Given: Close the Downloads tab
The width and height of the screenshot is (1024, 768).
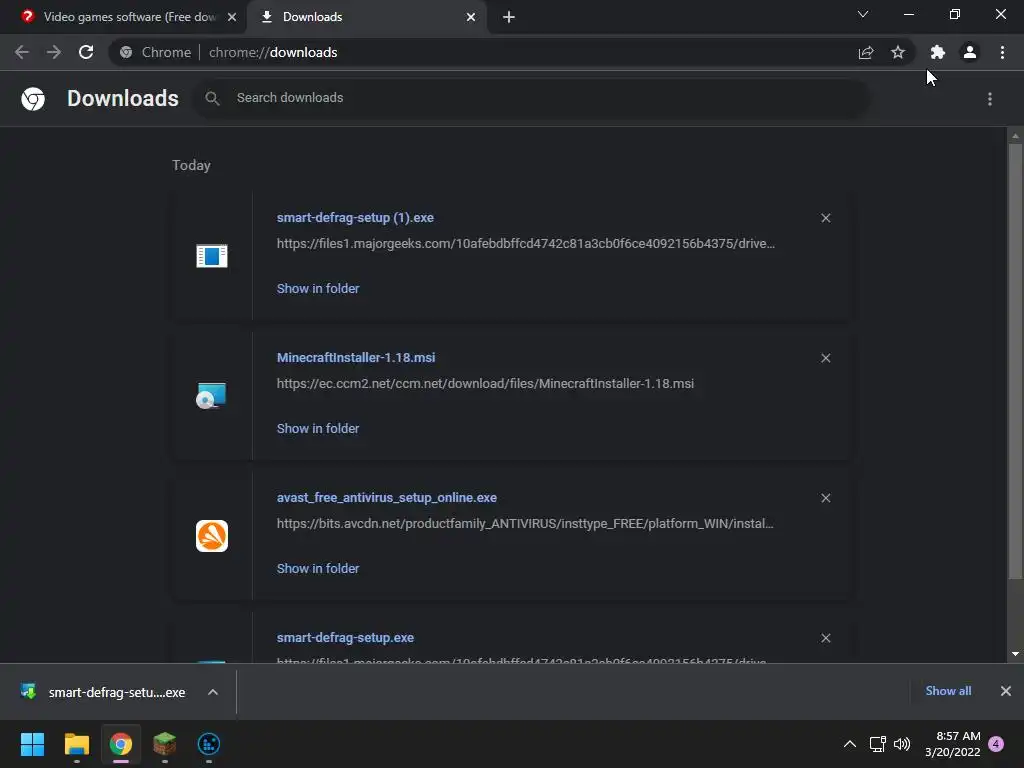Looking at the screenshot, I should 471,17.
